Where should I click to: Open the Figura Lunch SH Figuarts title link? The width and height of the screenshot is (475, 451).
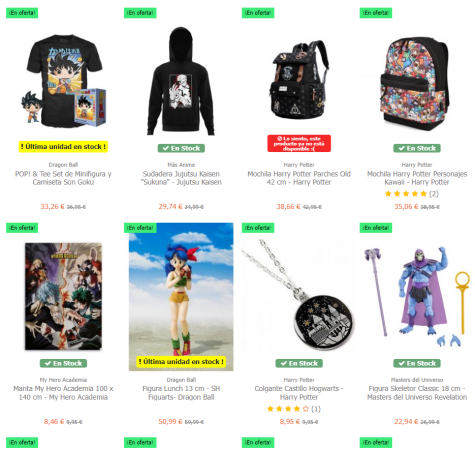click(x=181, y=393)
